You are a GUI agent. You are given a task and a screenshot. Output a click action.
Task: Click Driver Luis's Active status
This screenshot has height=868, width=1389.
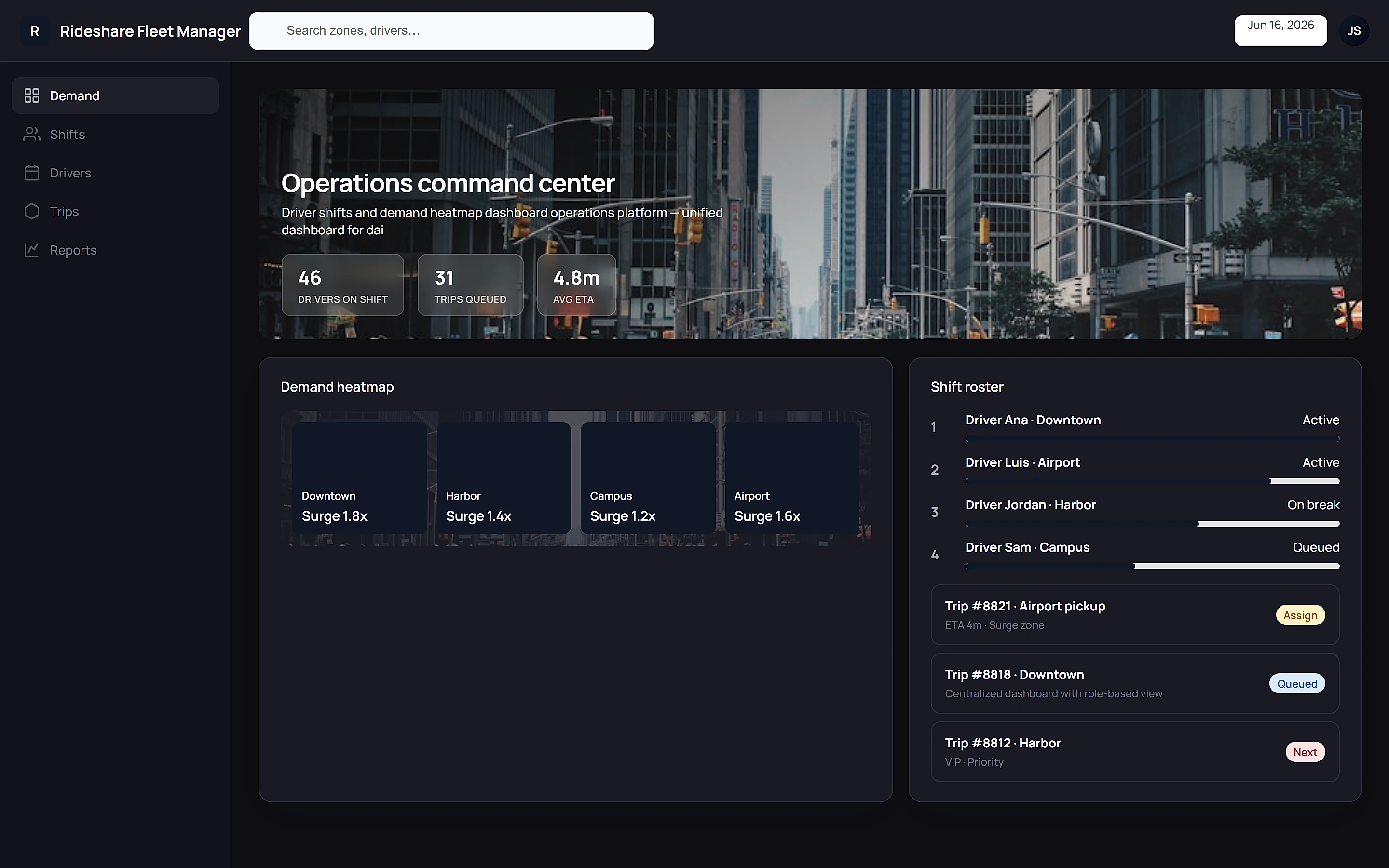tap(1320, 463)
